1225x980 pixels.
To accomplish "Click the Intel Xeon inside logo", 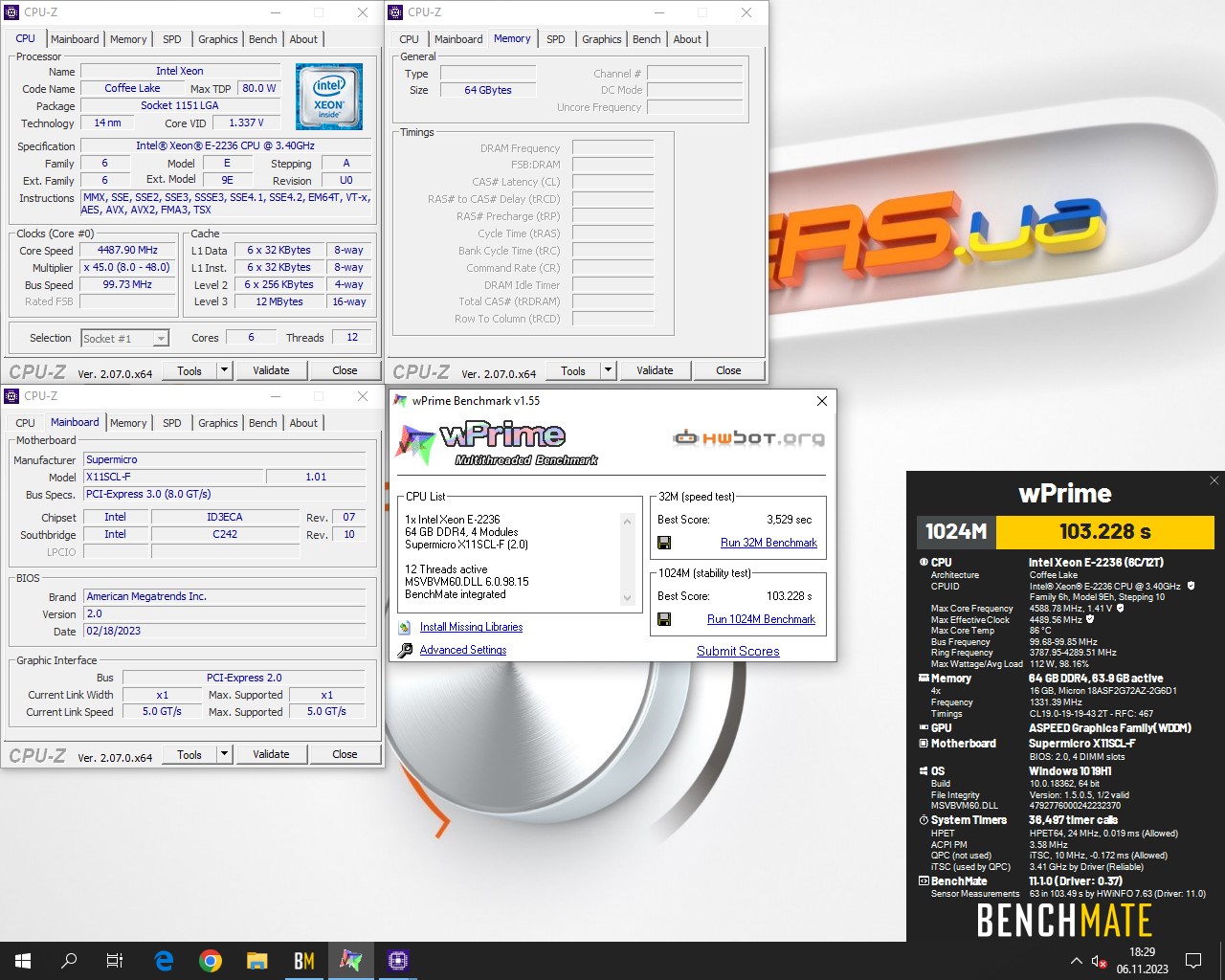I will tap(329, 97).
